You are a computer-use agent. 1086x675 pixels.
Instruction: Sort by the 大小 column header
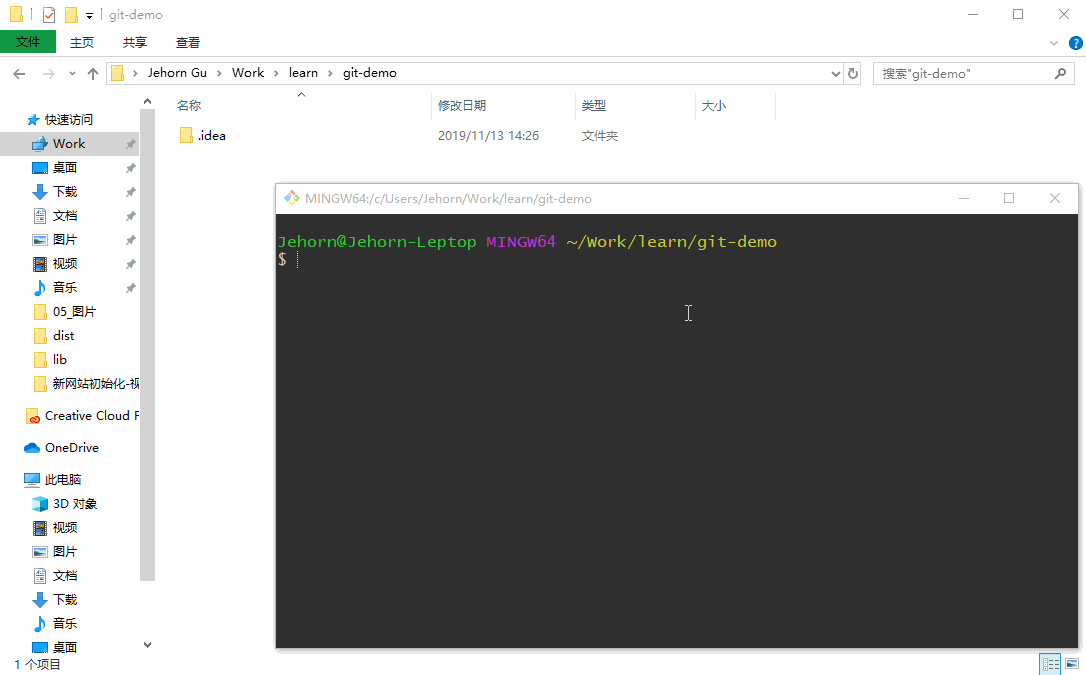click(x=713, y=105)
